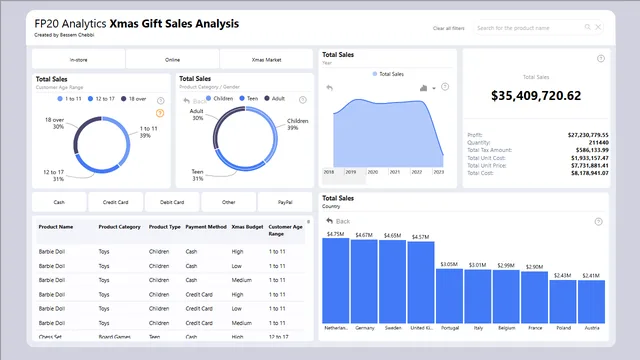Screen dimensions: 640x360
Task: Clear the search box with X icon
Action: point(598,27)
